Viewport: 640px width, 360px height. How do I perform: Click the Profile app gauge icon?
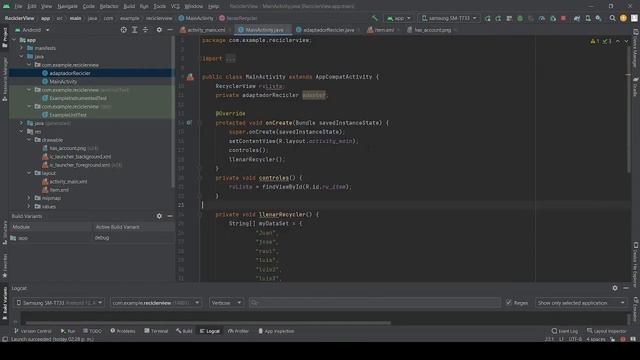click(x=542, y=18)
